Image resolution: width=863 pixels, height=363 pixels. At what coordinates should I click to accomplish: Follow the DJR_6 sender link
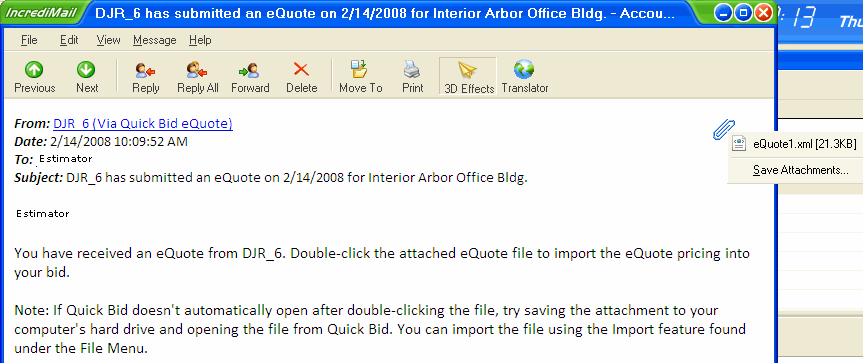143,124
